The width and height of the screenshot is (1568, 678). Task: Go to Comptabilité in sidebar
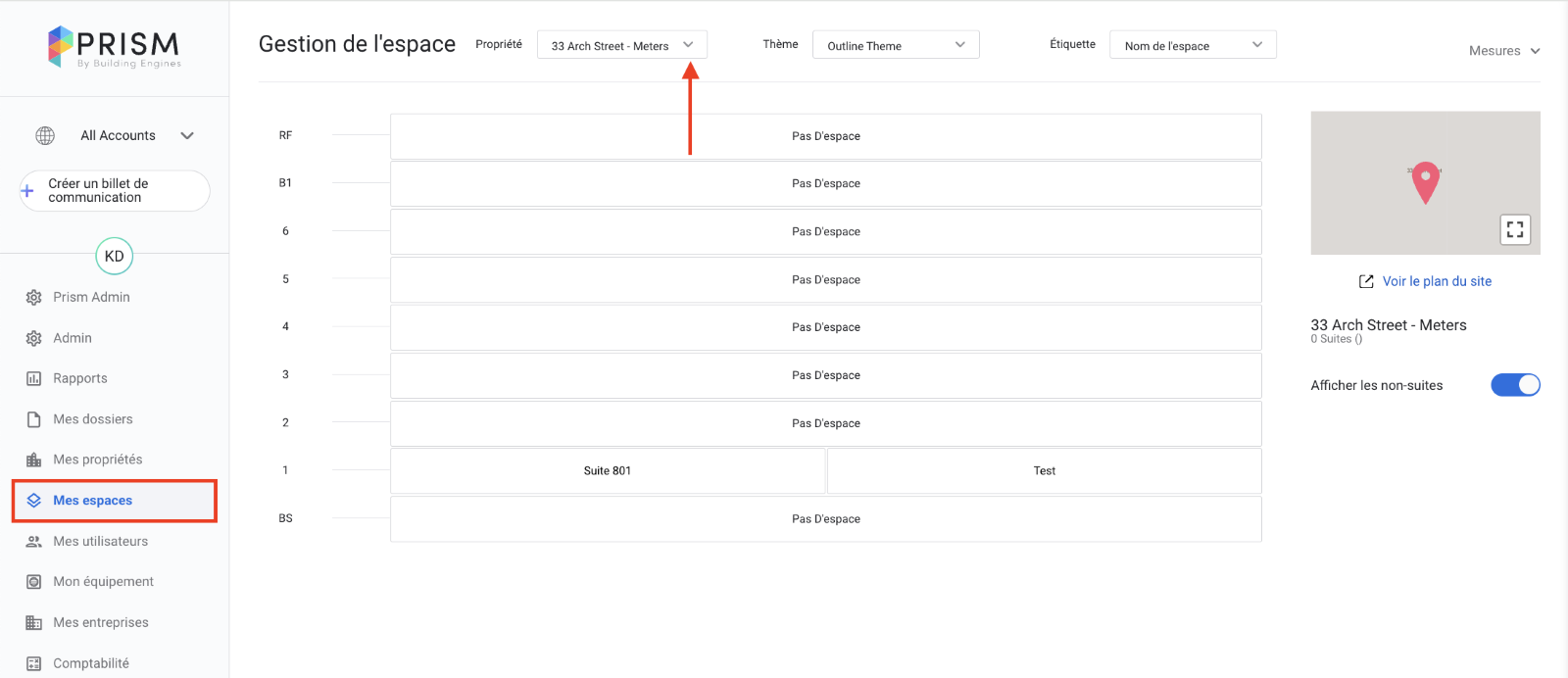coord(91,663)
